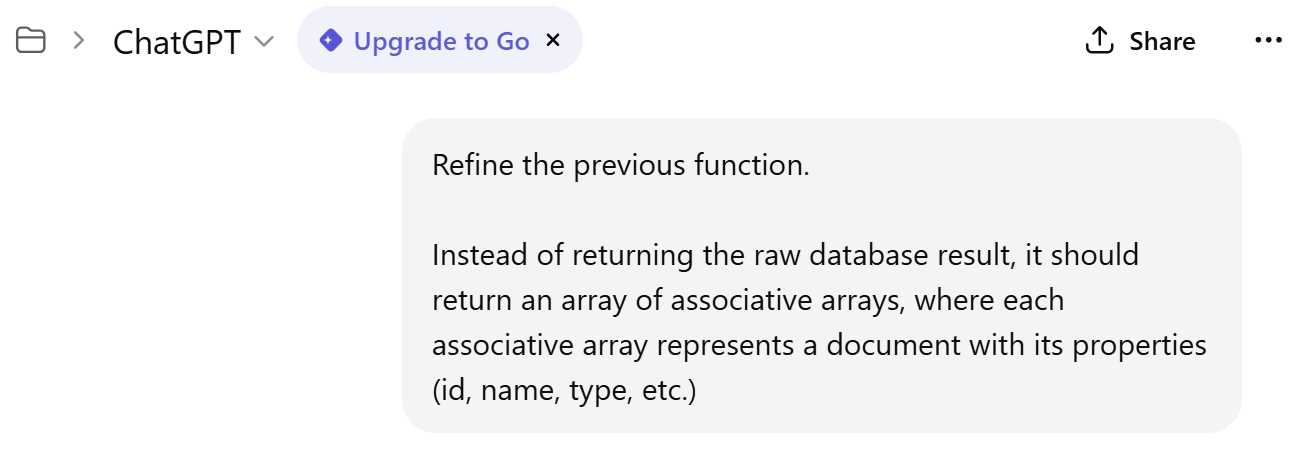This screenshot has height=449, width=1297.
Task: Select the "Refine the previous function." line
Action: (x=620, y=165)
